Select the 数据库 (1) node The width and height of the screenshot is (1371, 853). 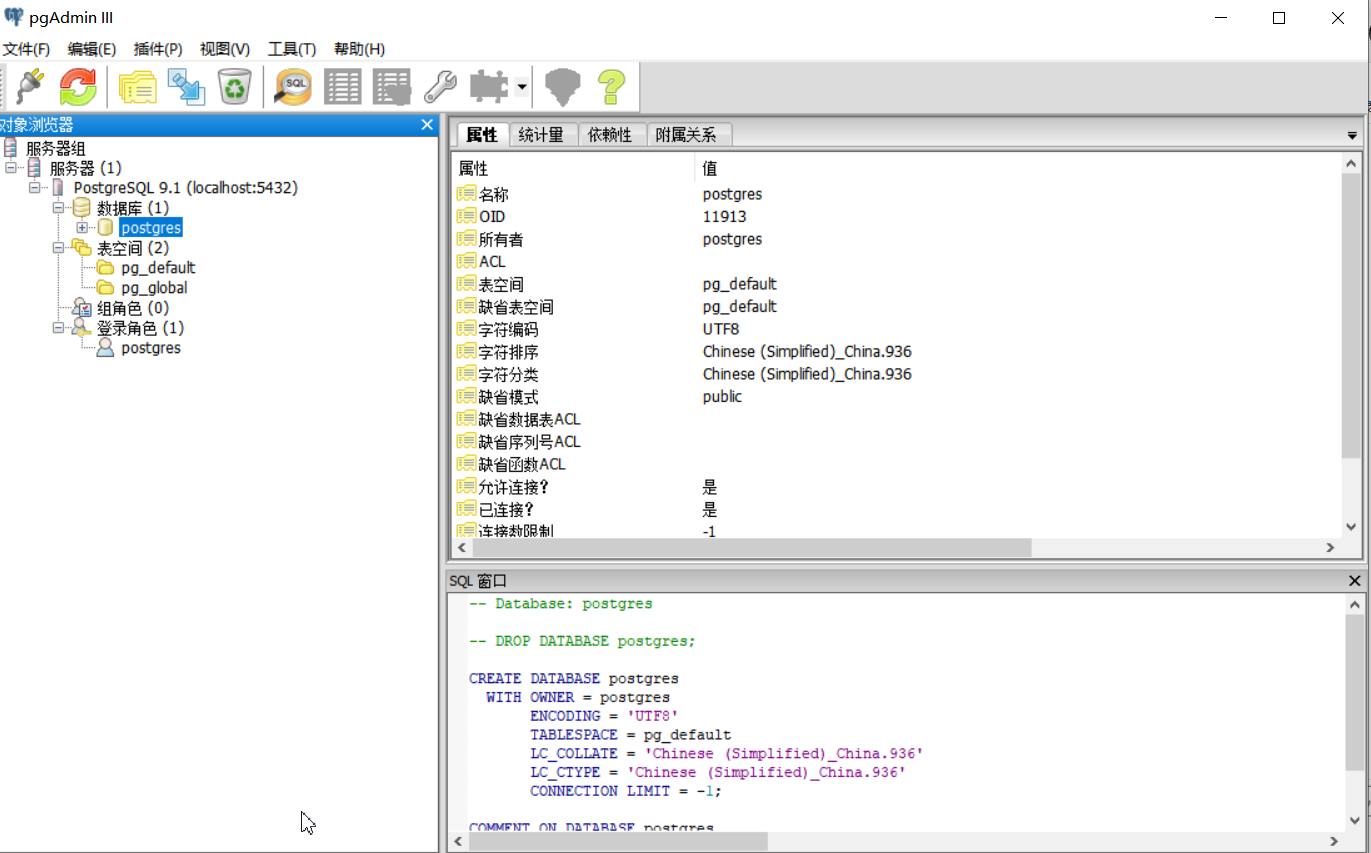point(133,208)
